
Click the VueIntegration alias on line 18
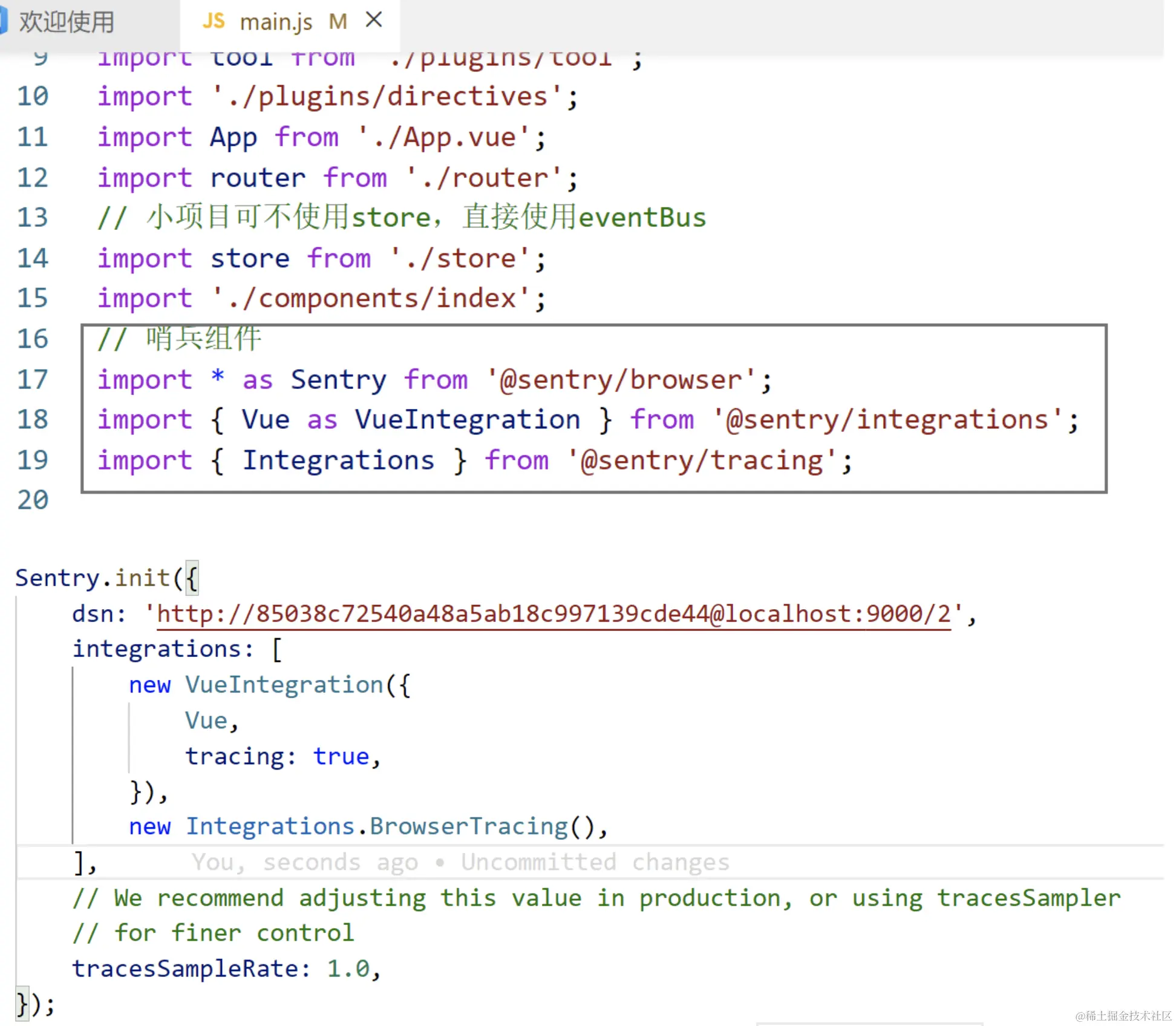[x=467, y=420]
